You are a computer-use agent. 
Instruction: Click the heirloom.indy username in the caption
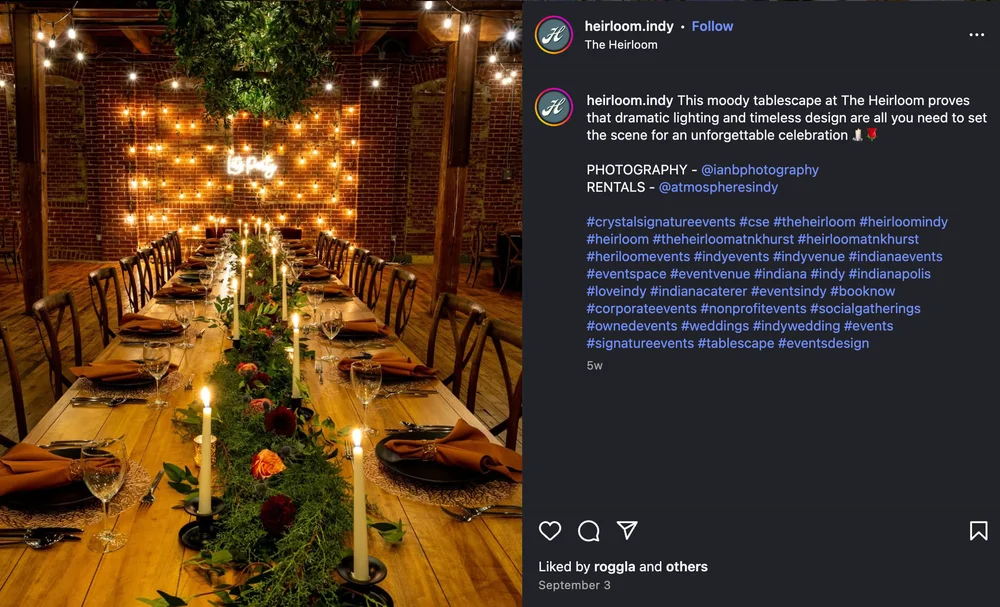pos(629,100)
